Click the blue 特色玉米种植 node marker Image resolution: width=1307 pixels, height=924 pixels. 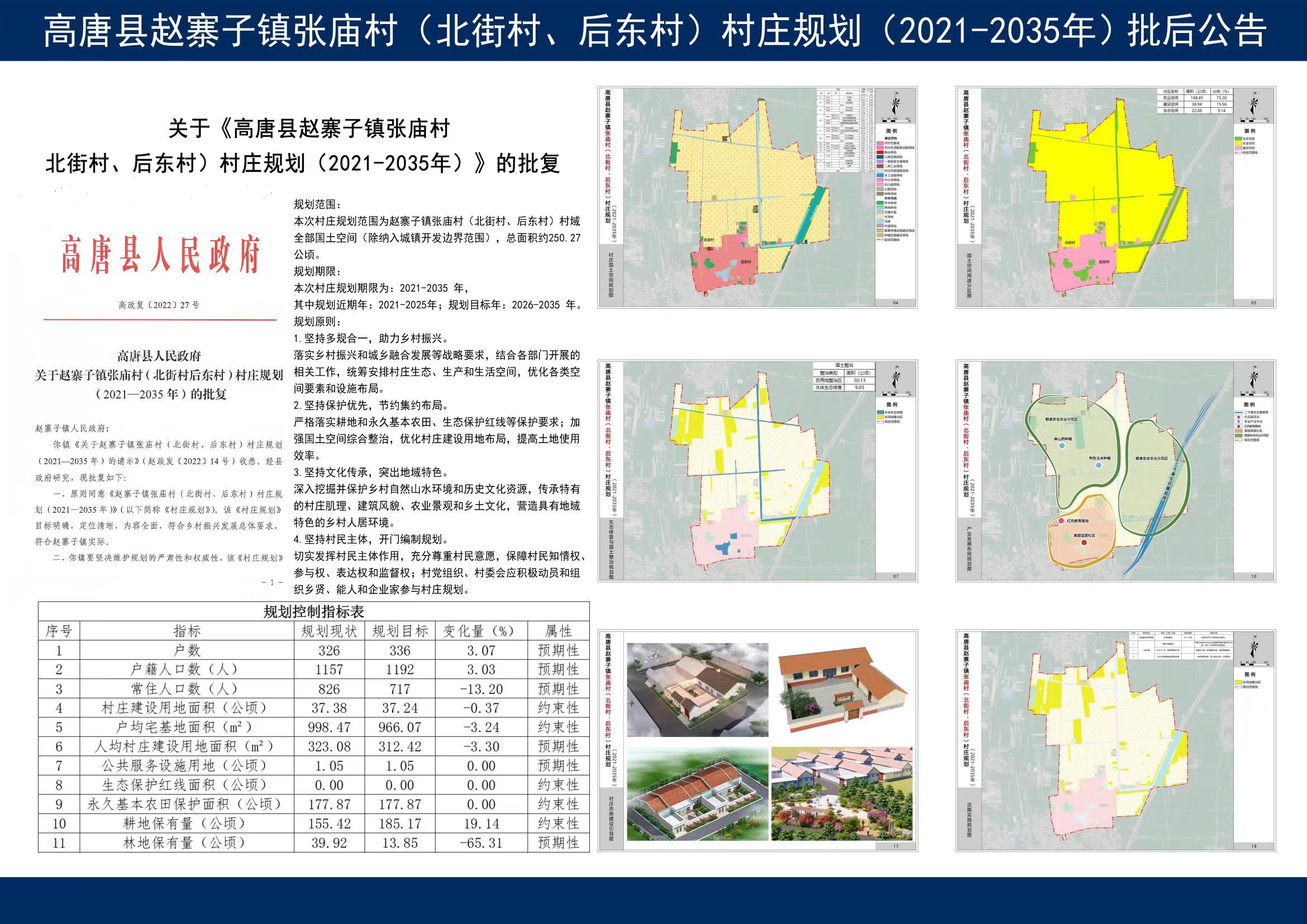point(1099,466)
